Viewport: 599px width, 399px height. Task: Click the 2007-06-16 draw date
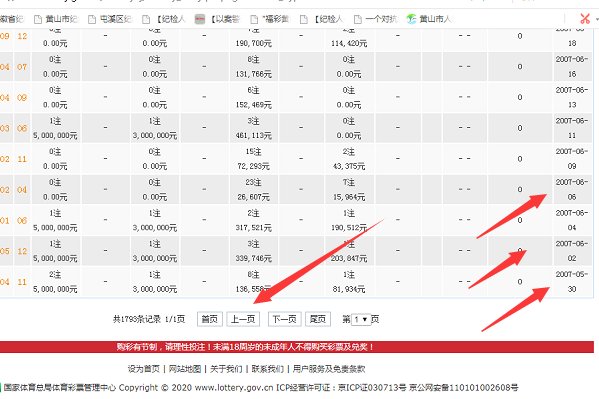[x=571, y=66]
